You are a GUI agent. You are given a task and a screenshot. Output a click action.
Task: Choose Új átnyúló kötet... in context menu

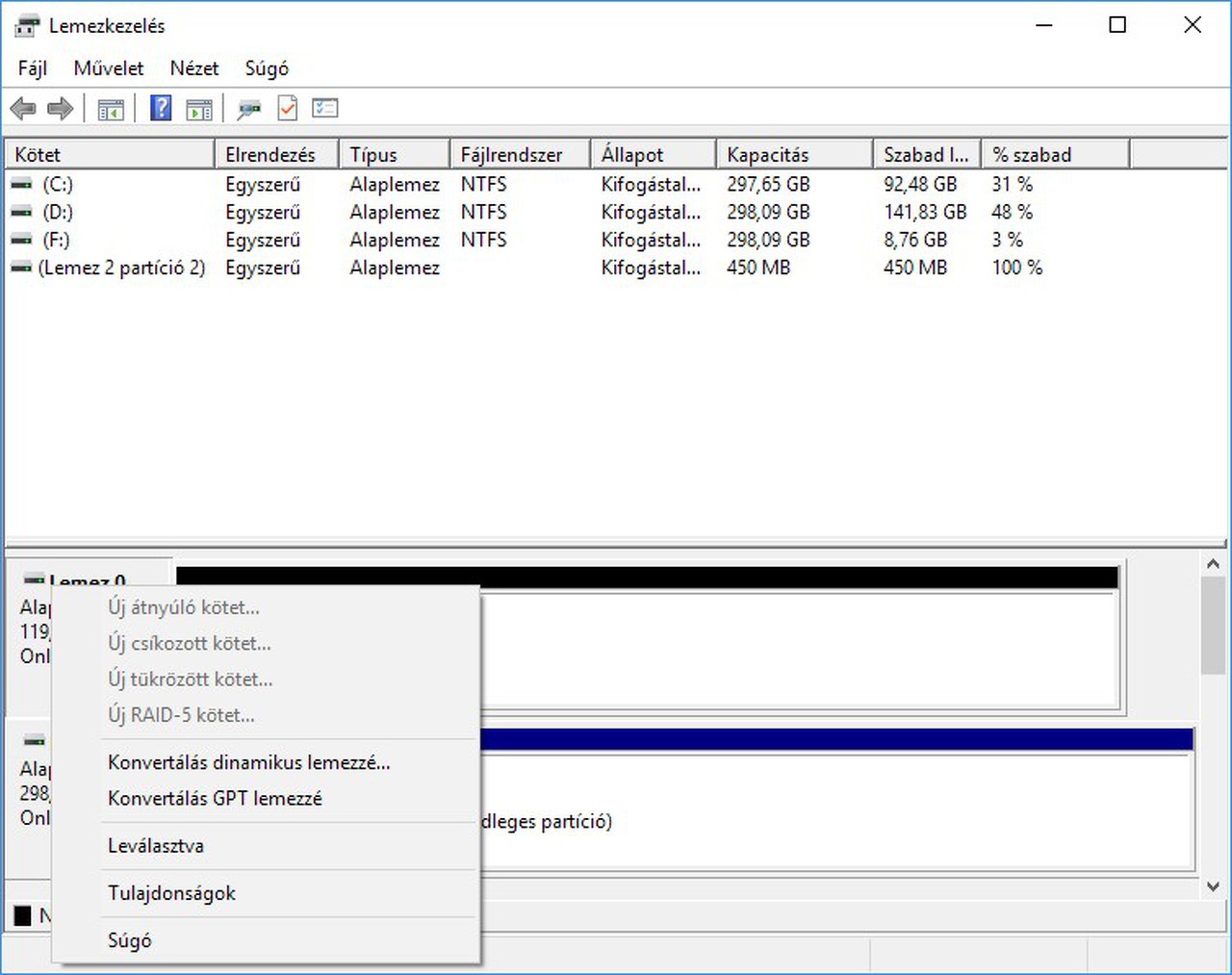[266, 607]
